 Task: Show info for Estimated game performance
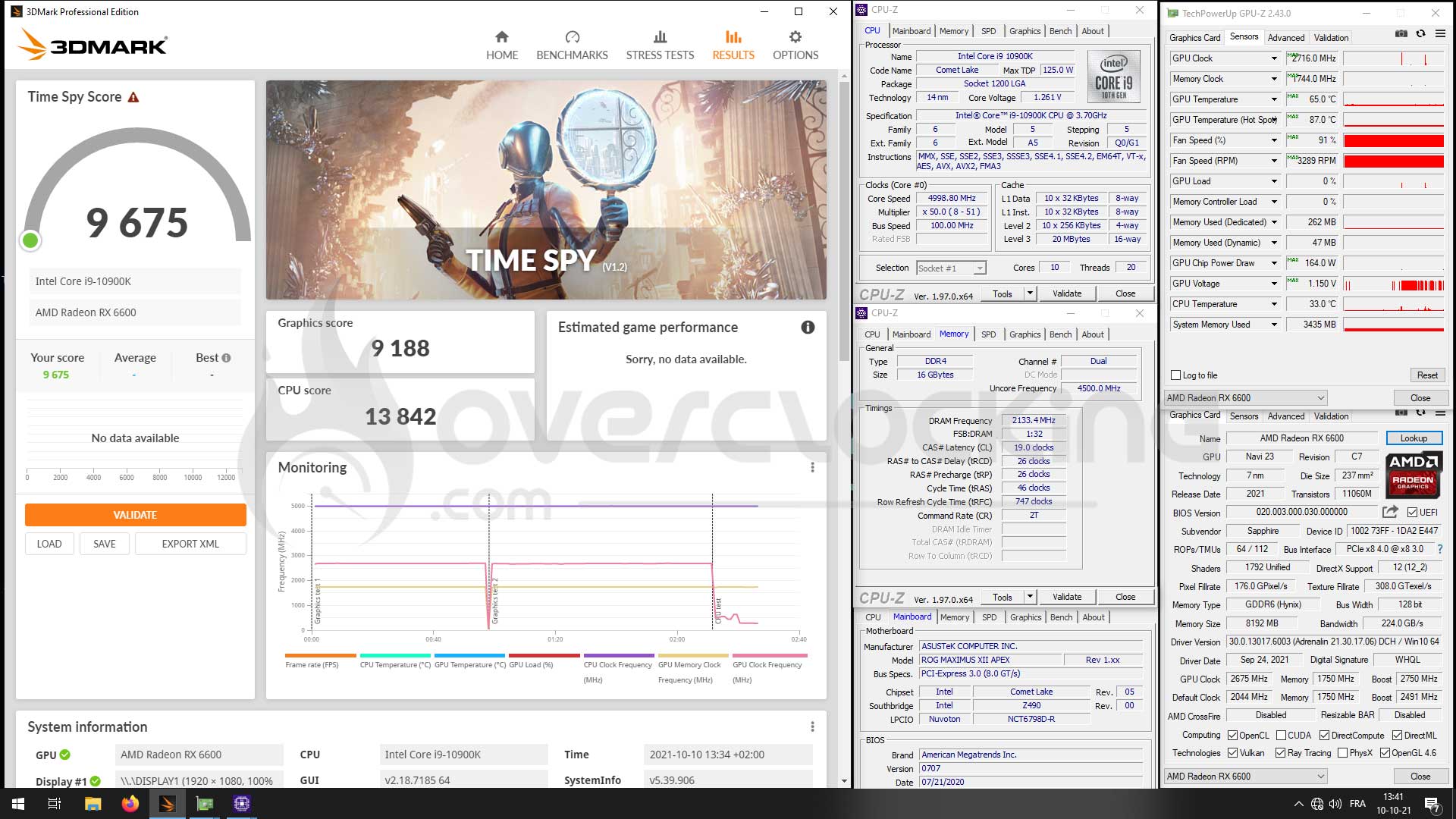(808, 327)
